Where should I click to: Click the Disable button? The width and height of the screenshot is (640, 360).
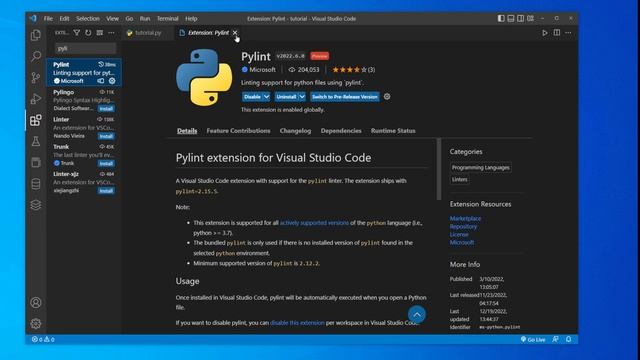click(x=252, y=97)
